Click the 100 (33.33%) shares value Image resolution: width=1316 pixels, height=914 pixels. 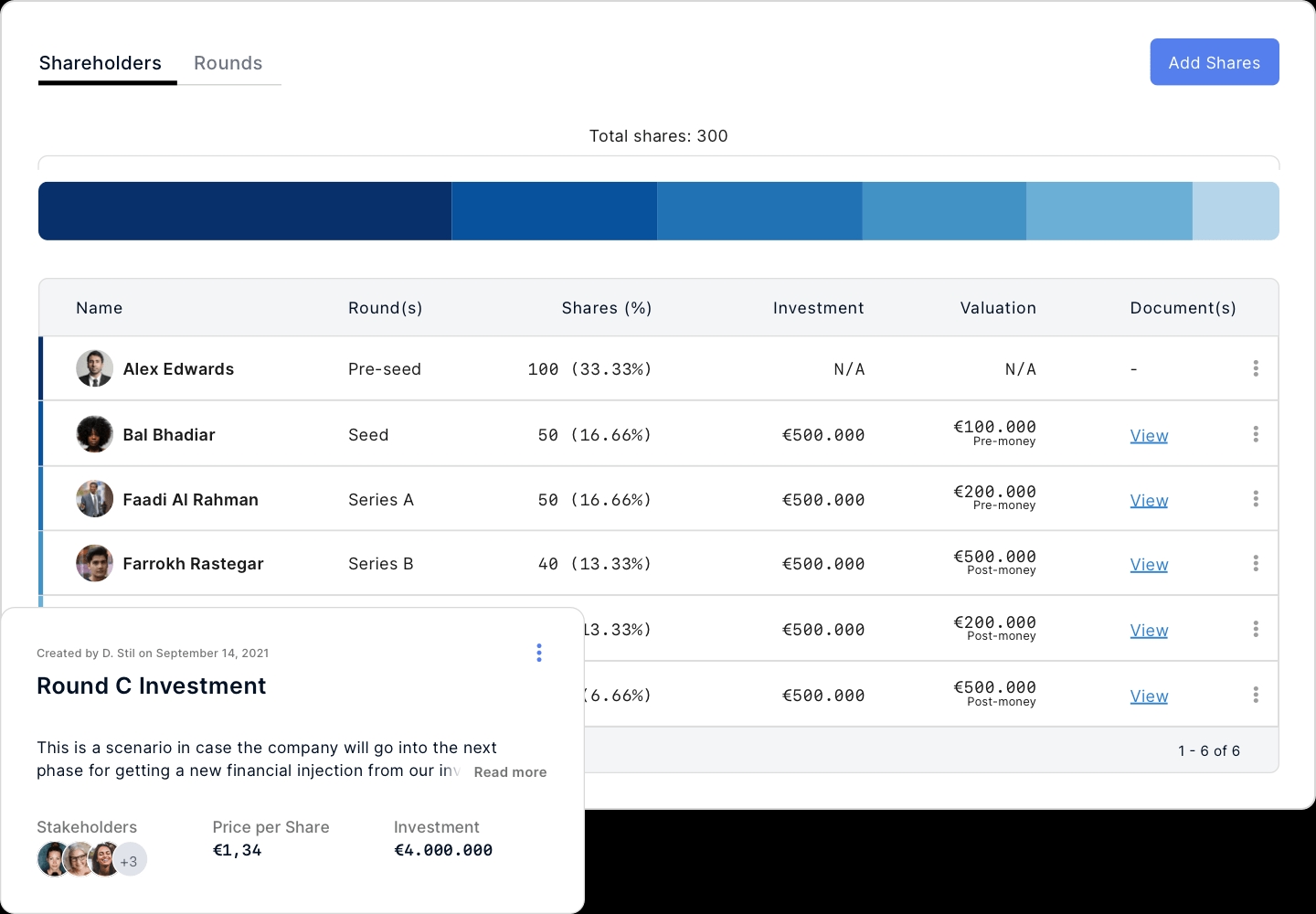(x=589, y=369)
